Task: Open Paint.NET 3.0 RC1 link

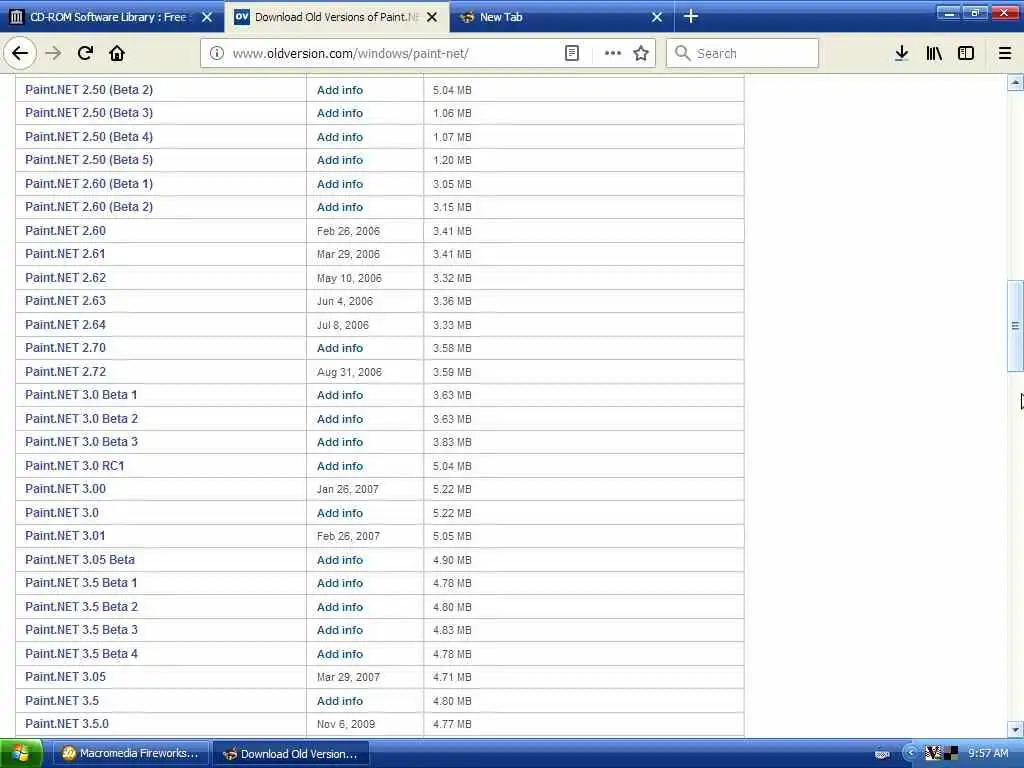Action: (74, 466)
